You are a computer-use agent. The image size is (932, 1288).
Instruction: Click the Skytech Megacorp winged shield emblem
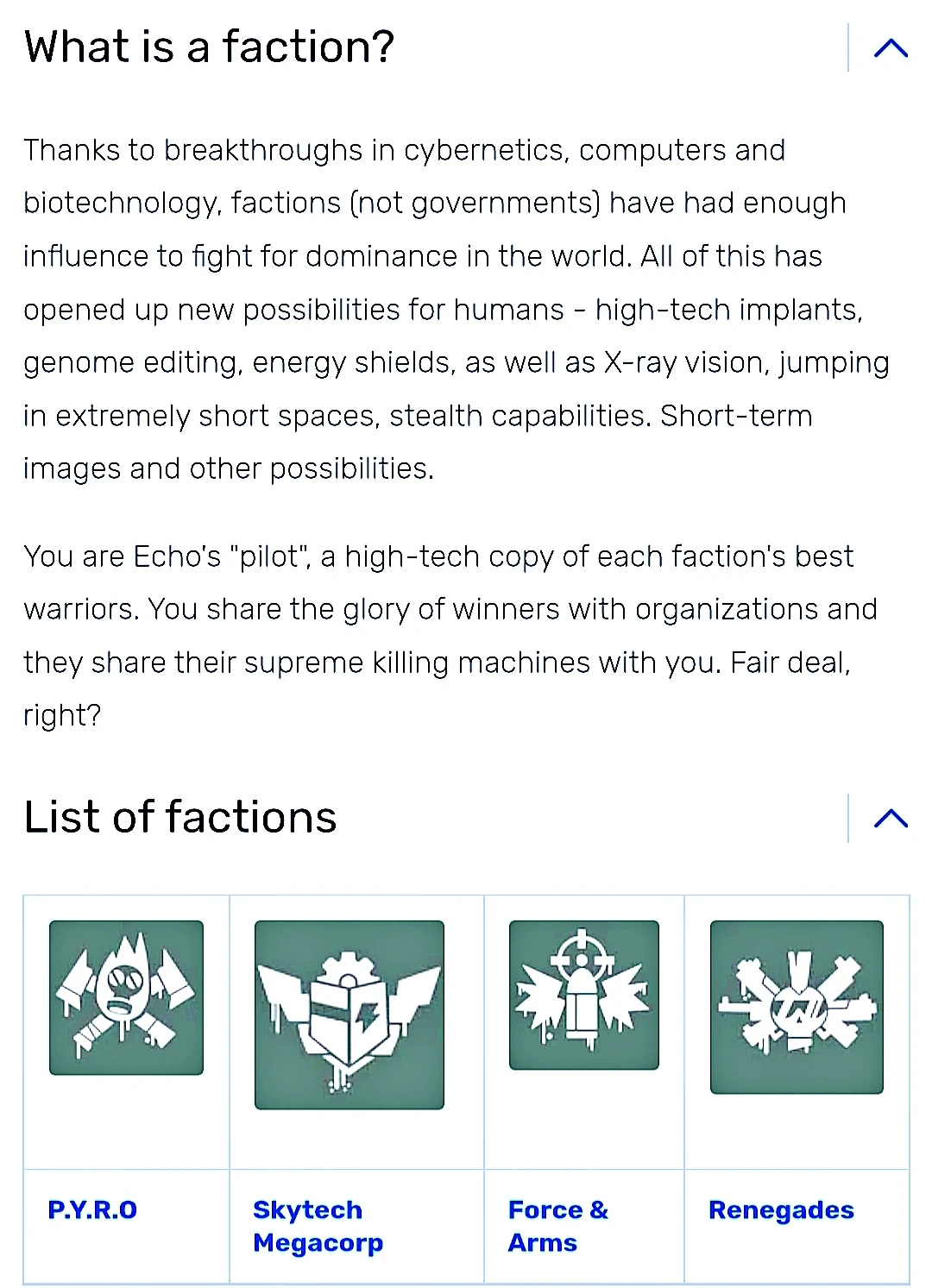click(x=349, y=1015)
